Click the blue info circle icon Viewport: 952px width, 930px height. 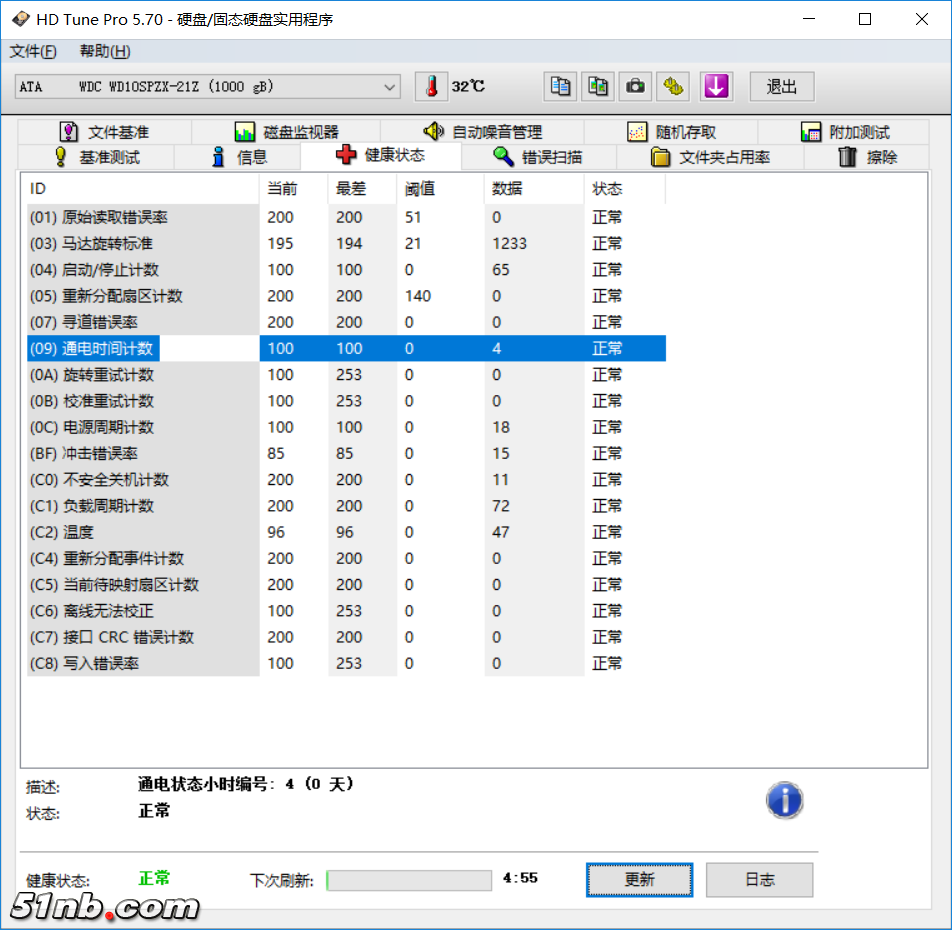pyautogui.click(x=785, y=800)
